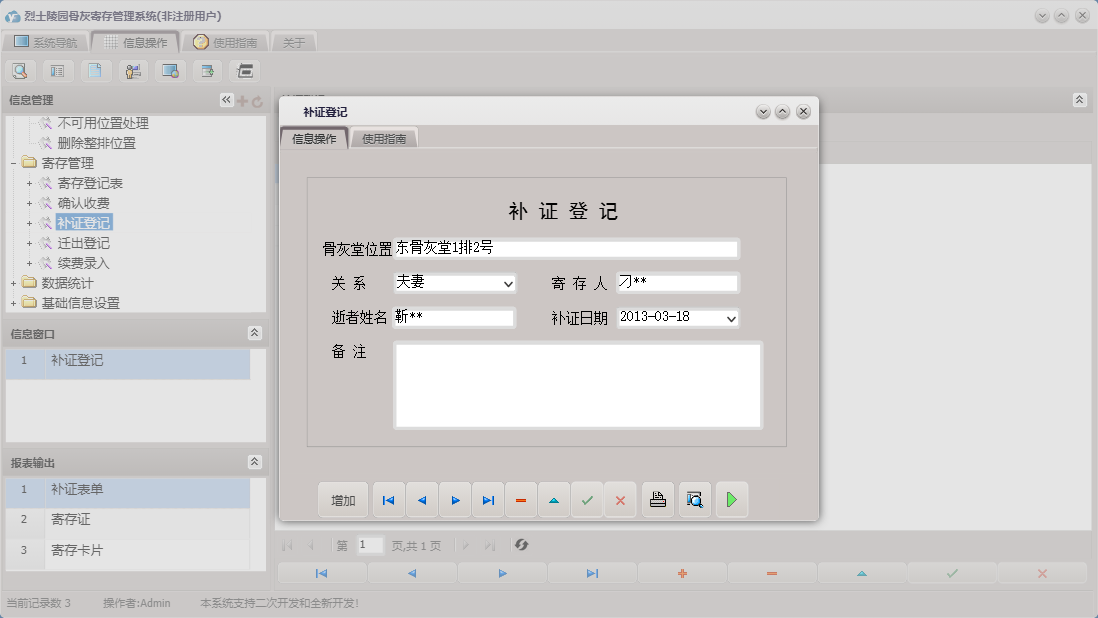1098x618 pixels.
Task: Click the printer icon in the 补证登记 dialog
Action: (657, 499)
